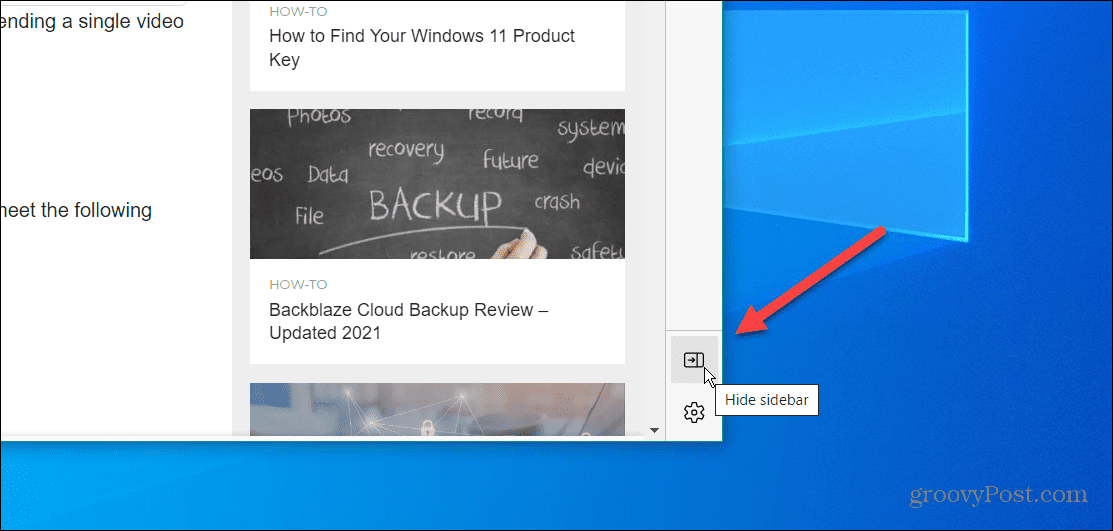Viewport: 1113px width, 531px height.
Task: Click the 'ending a single video' text
Action: coord(92,21)
